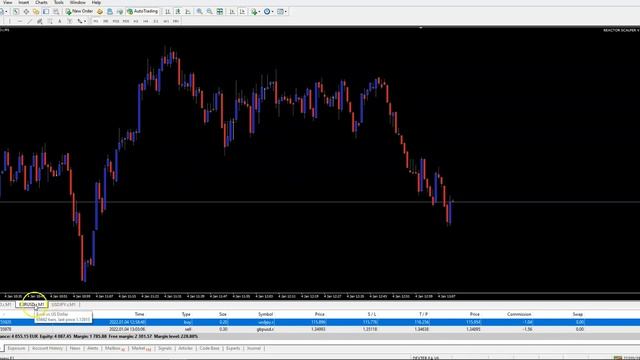
Task: Switch timeframe to H4
Action: coord(145,21)
